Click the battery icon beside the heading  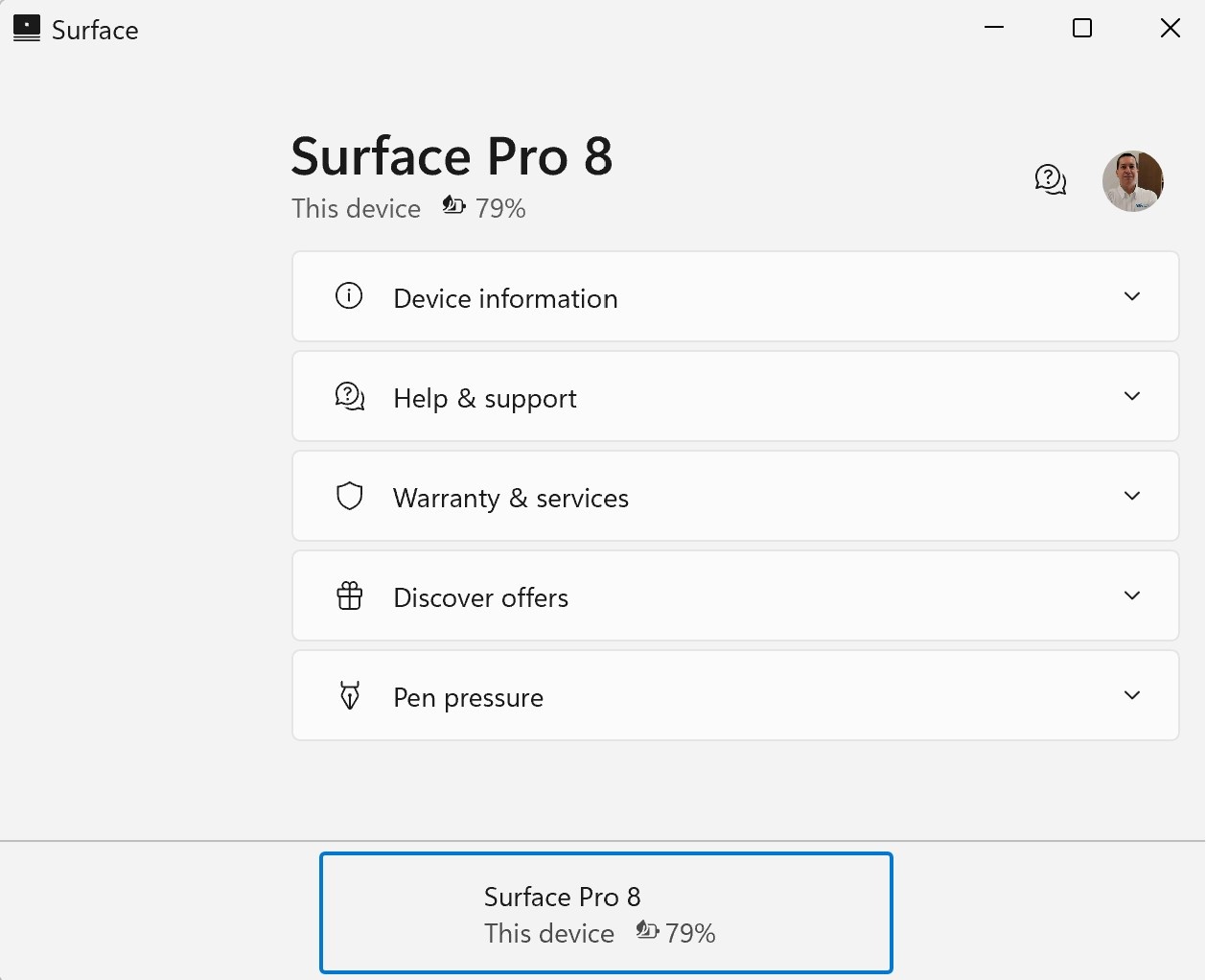coord(453,205)
